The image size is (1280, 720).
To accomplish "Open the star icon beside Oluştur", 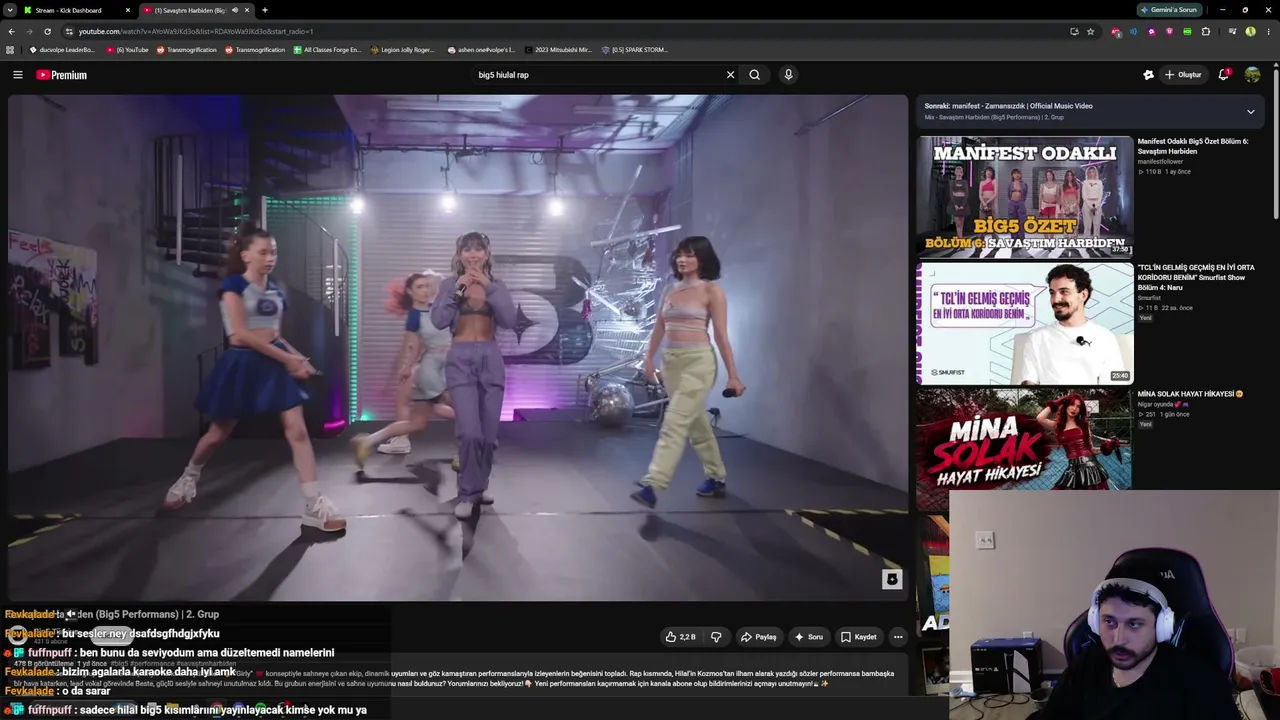I will [x=1148, y=75].
